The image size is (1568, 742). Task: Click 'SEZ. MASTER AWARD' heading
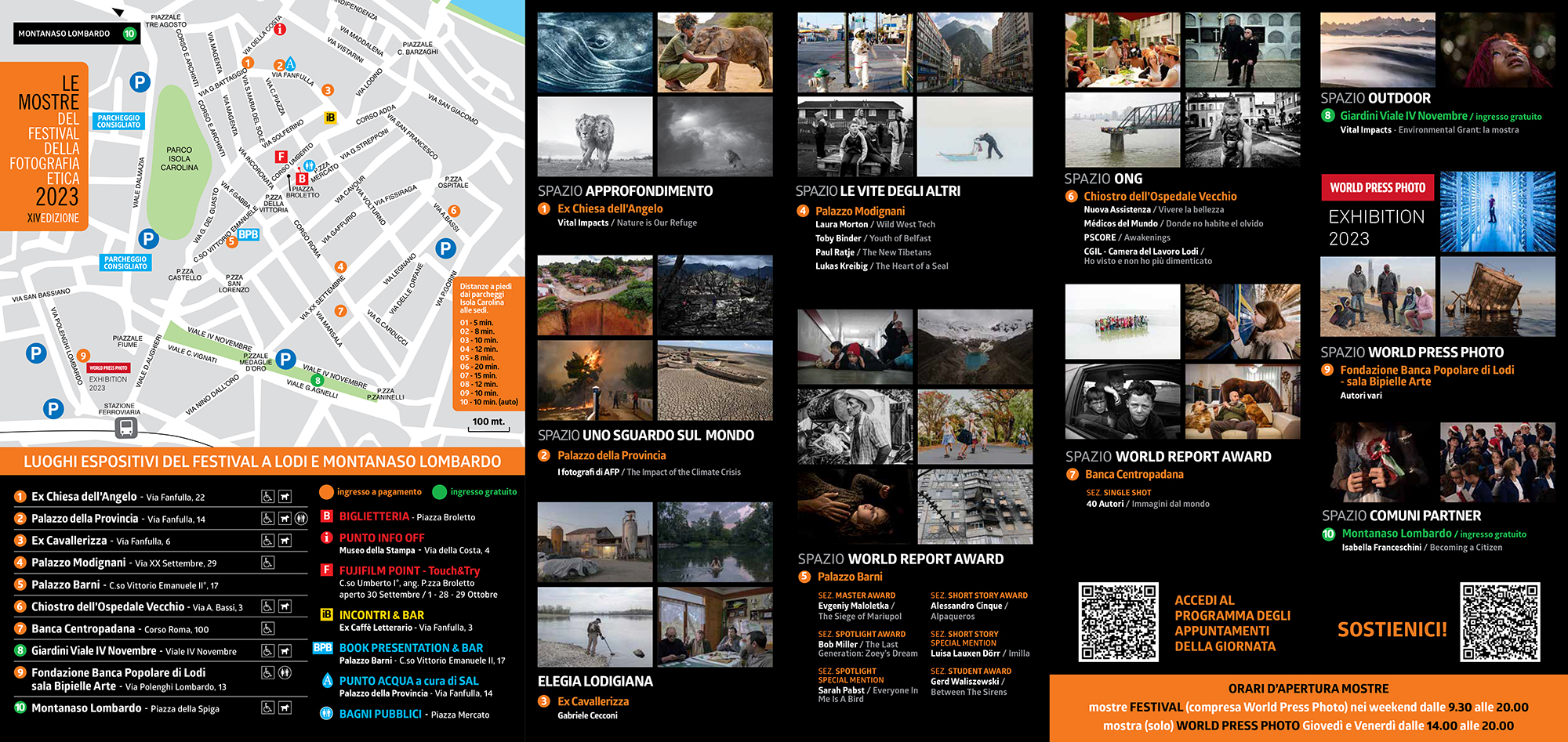(857, 595)
